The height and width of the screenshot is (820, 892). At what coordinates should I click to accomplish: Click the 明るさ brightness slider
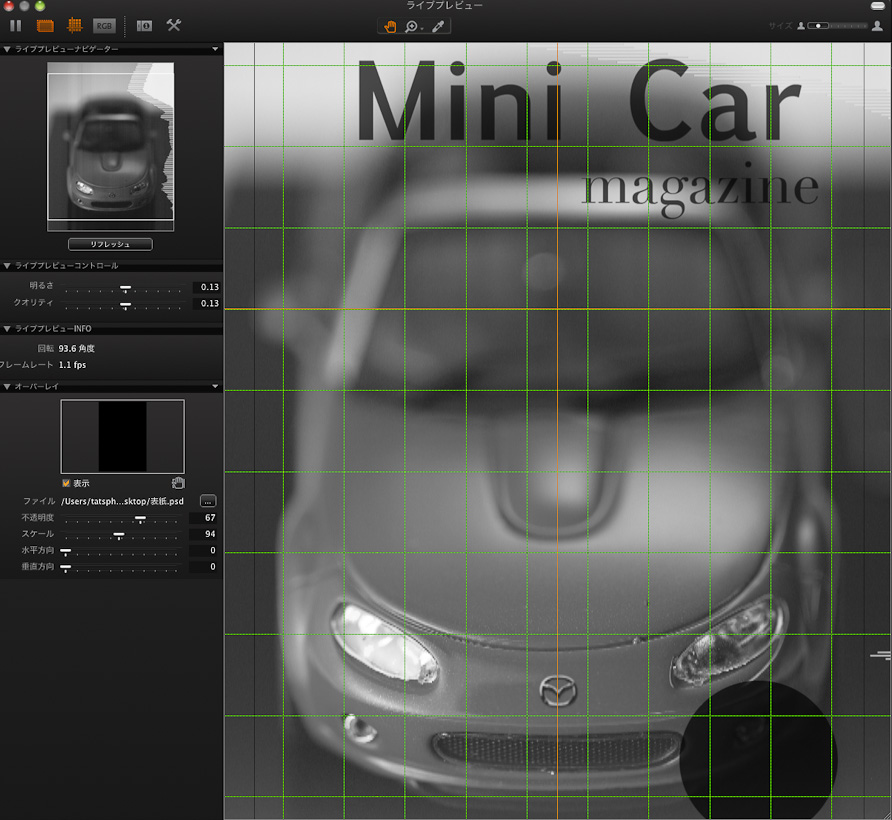point(125,287)
